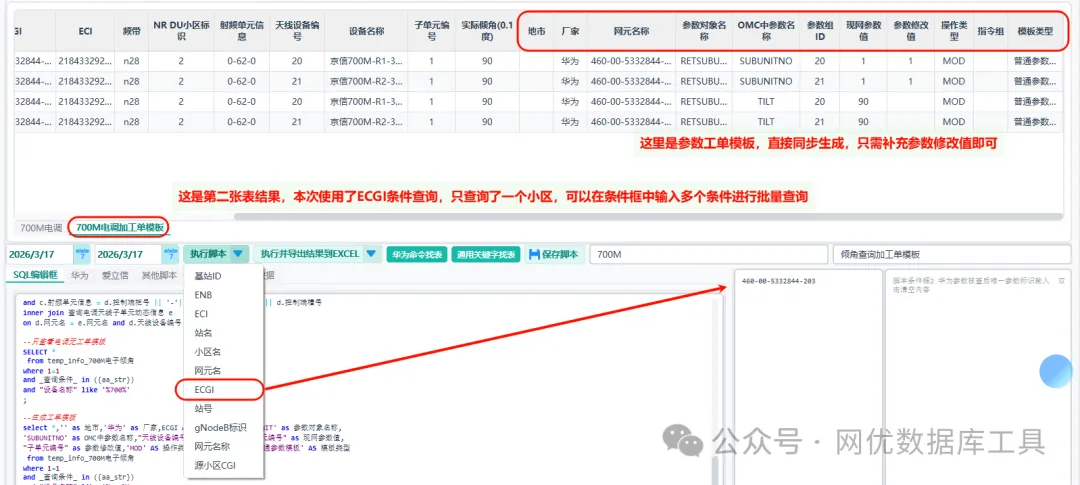This screenshot has height=485, width=1080.
Task: Expand the 执行并导出结果到EXCEL dropdown arrow
Action: tap(371, 254)
